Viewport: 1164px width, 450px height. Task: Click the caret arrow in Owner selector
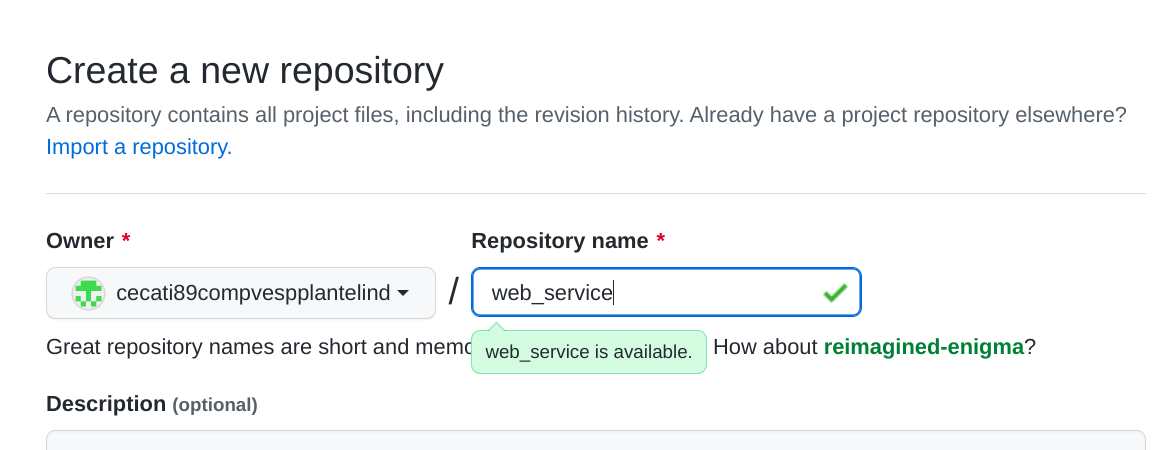tap(403, 293)
